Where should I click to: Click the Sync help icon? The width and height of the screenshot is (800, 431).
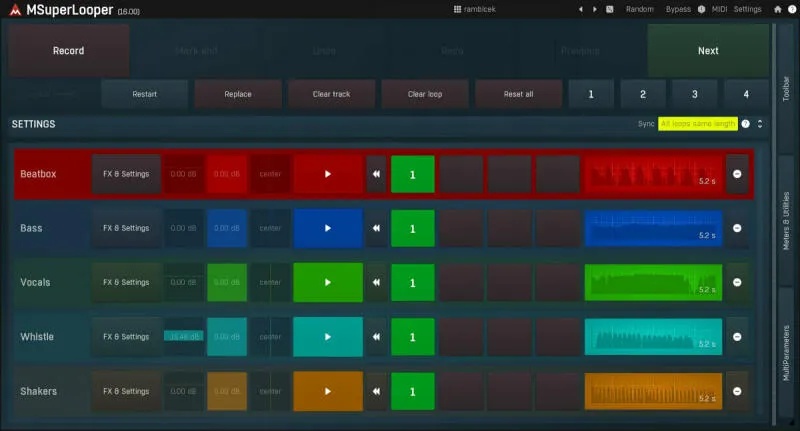click(x=745, y=124)
